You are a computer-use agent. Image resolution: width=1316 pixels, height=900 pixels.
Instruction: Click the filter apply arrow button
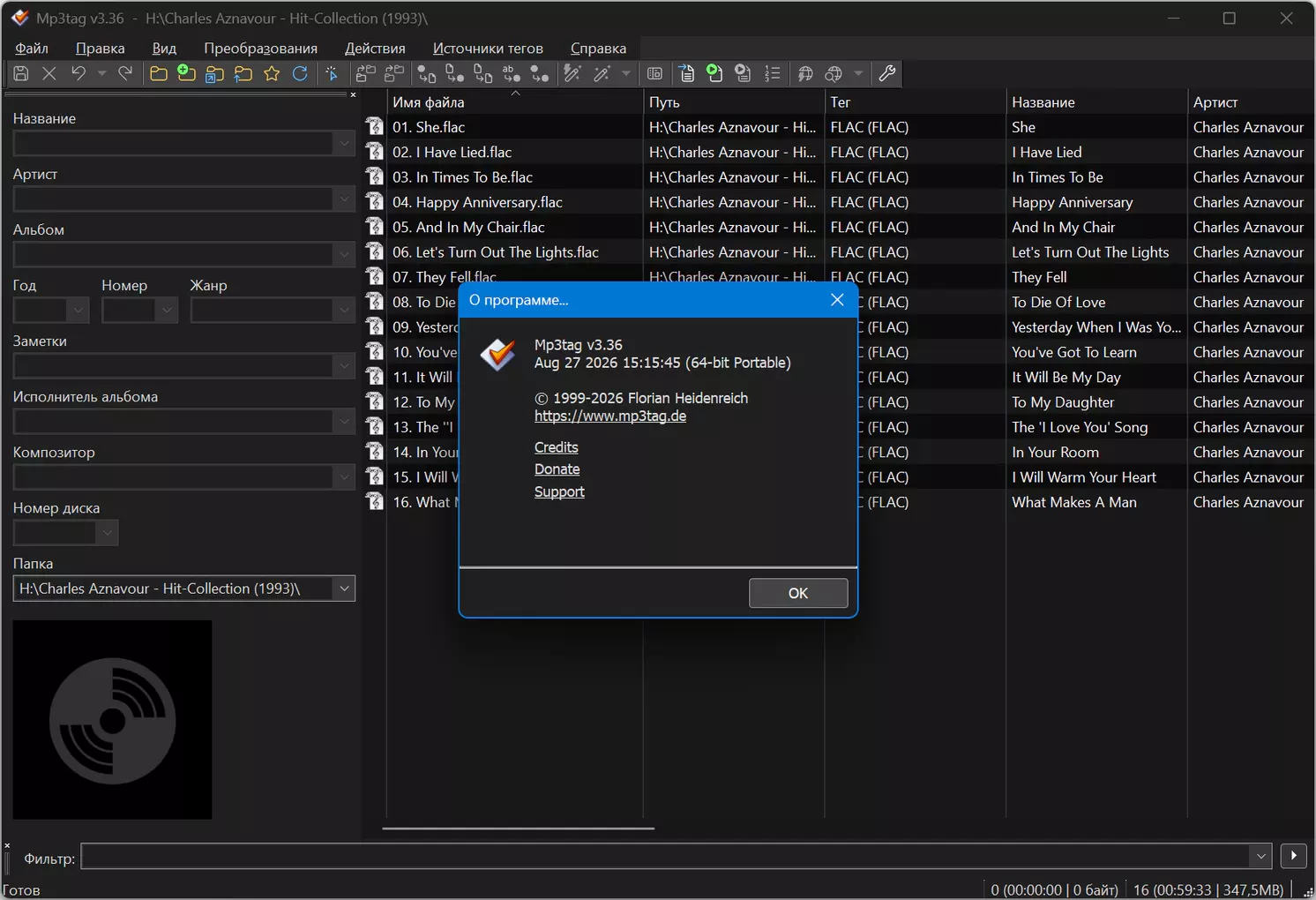[1293, 856]
